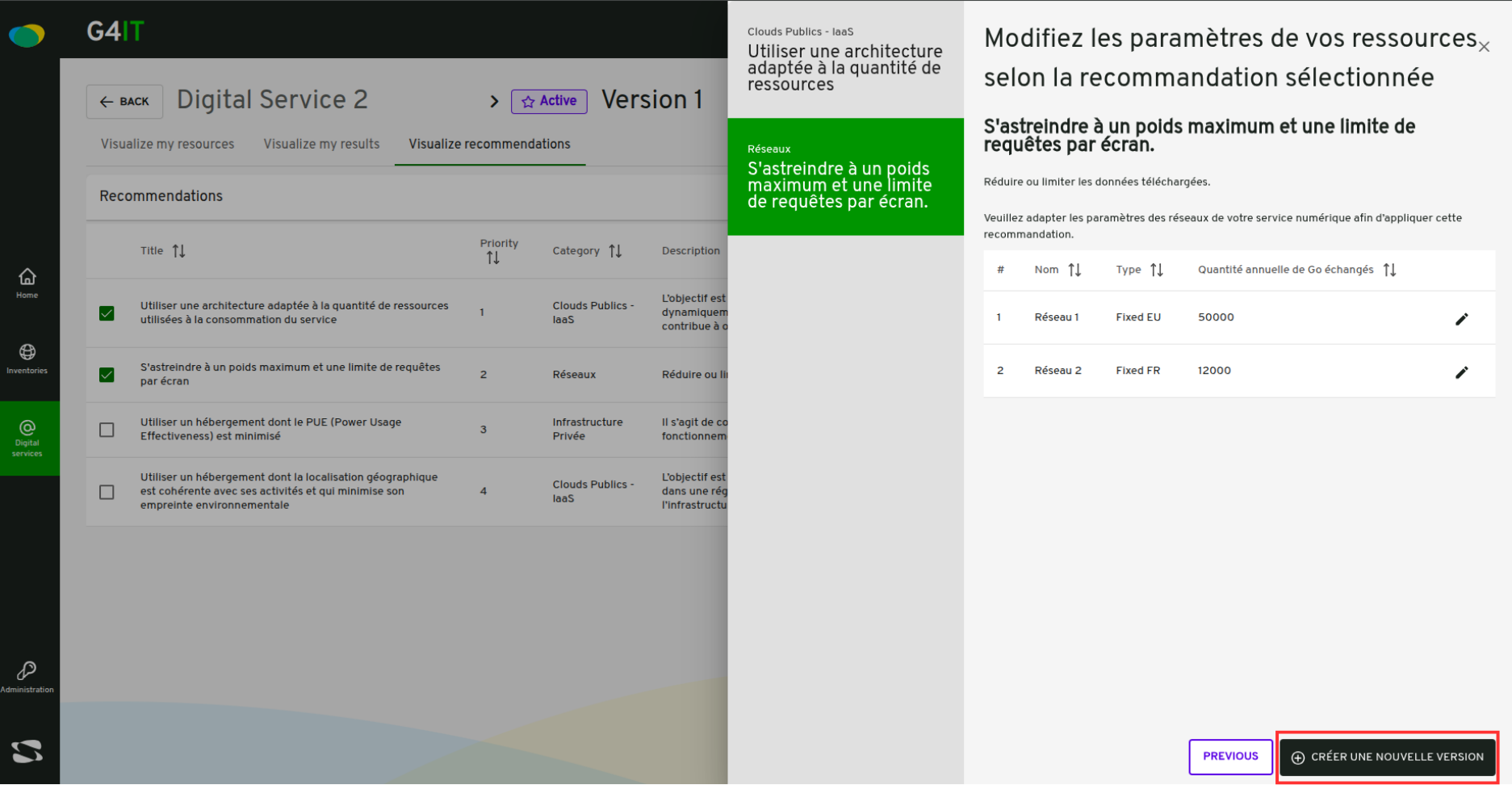The image size is (1512, 785).
Task: Edit Réseau 2 with the pencil icon
Action: click(x=1461, y=372)
